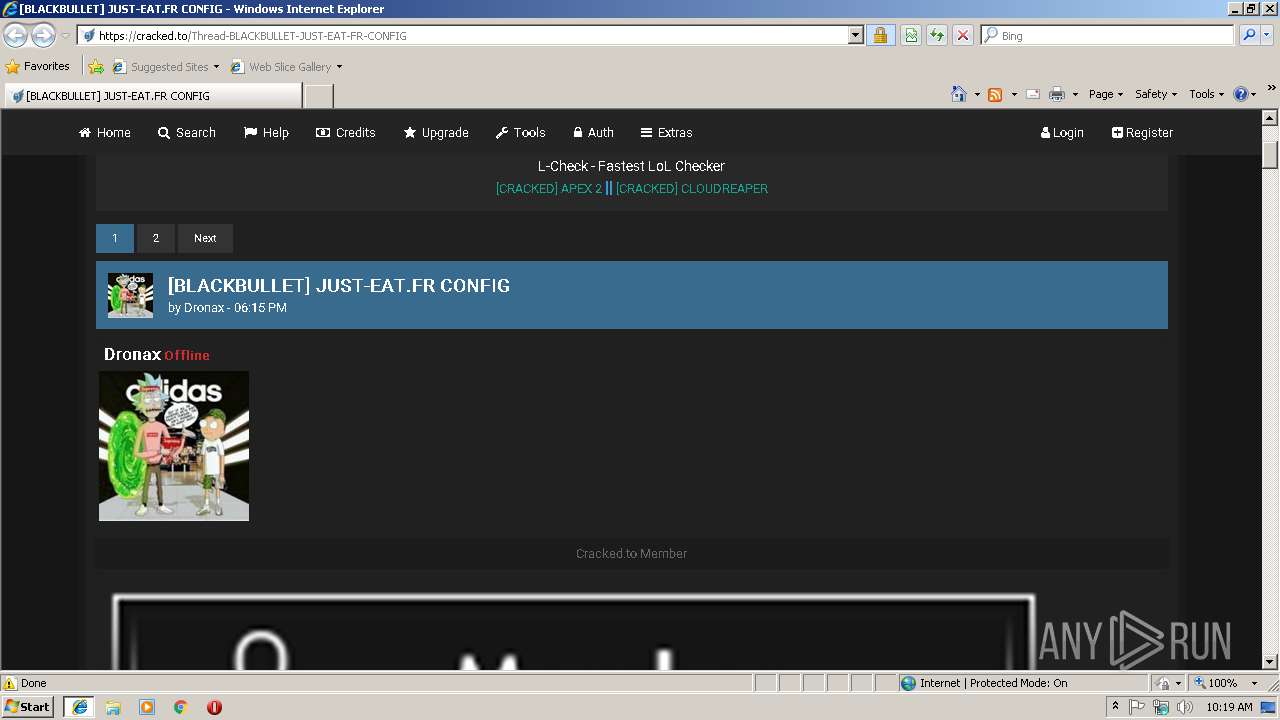Expand the Web Slice Gallery dropdown

tap(339, 67)
